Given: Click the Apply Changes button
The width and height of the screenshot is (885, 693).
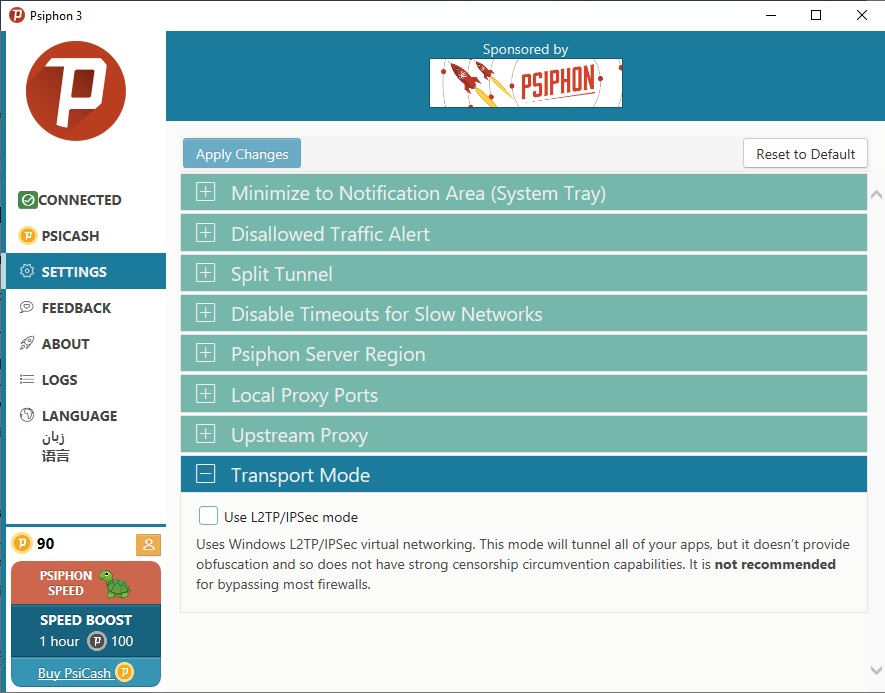Looking at the screenshot, I should pyautogui.click(x=242, y=153).
